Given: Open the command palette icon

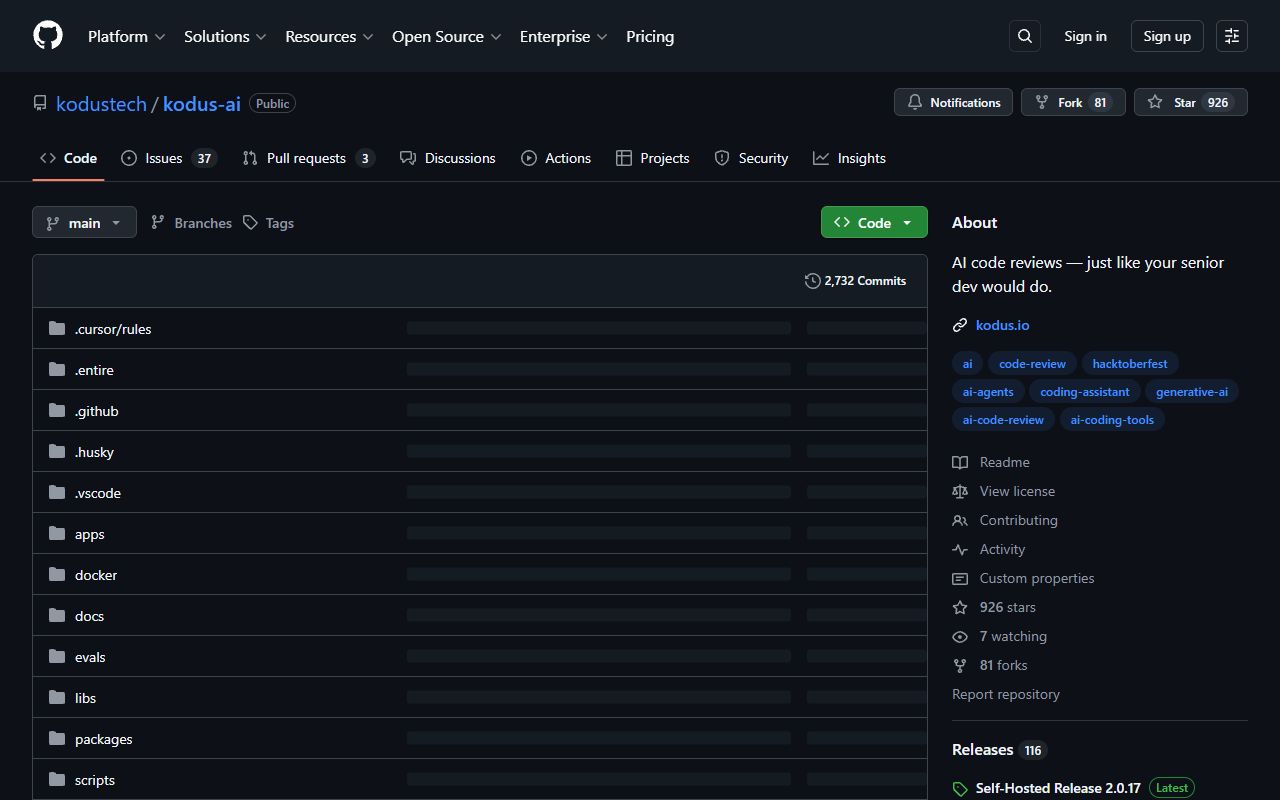Looking at the screenshot, I should point(1231,36).
